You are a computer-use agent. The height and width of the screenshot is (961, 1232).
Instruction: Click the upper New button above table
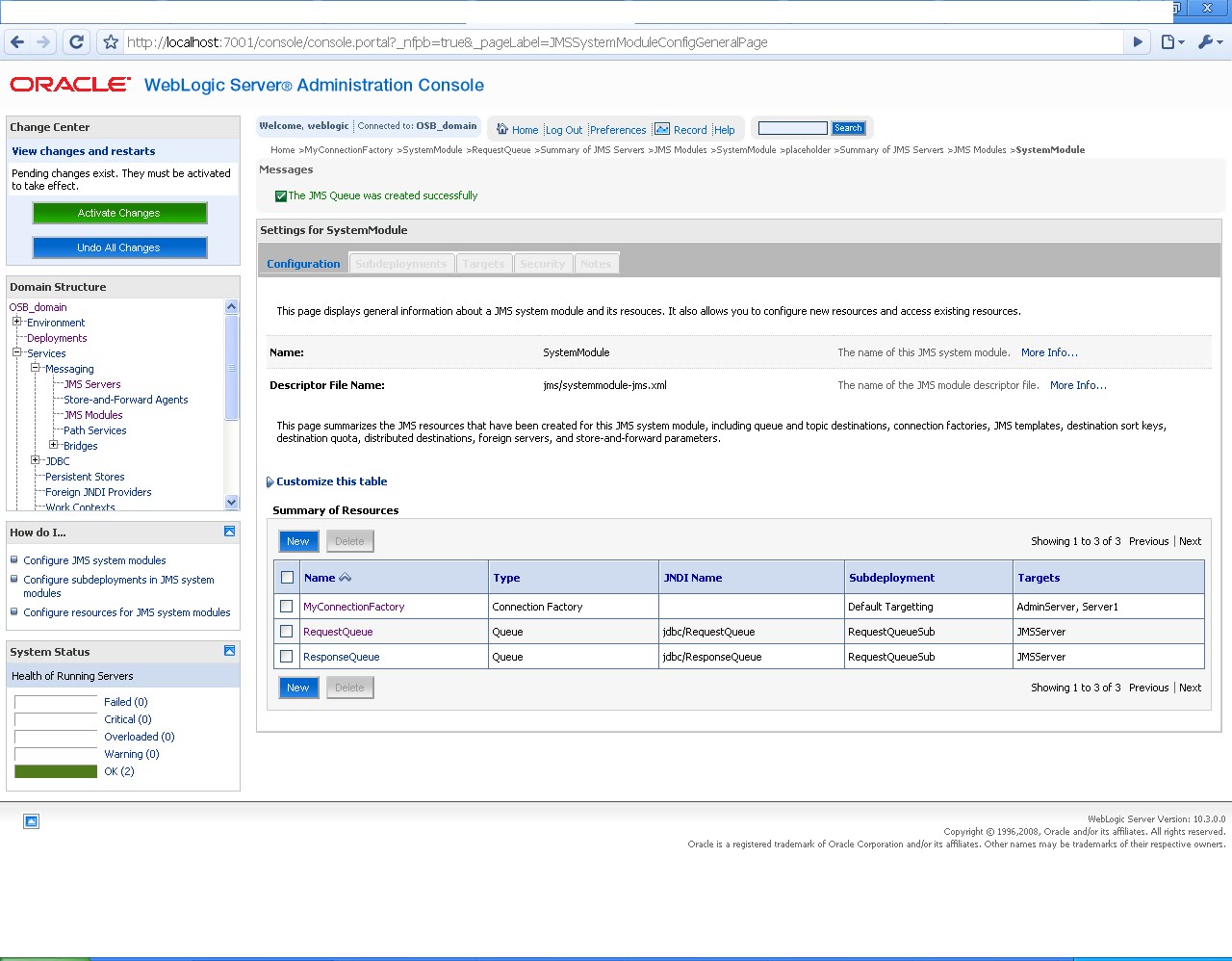point(298,541)
